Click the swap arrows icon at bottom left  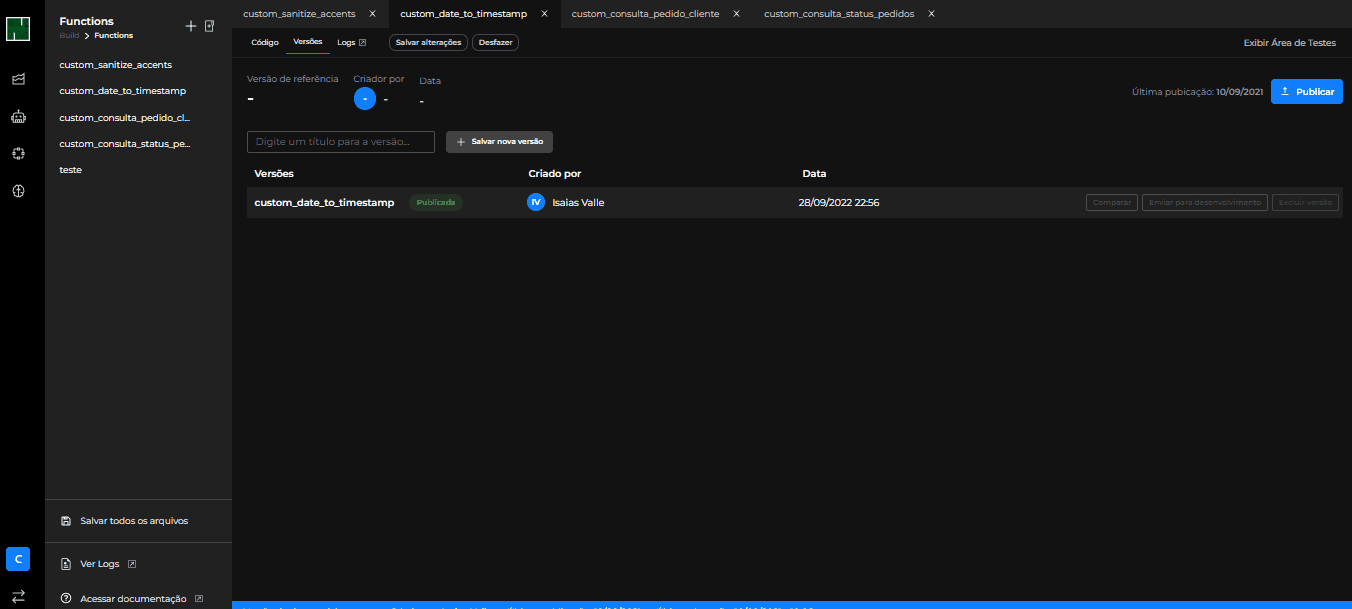(x=18, y=596)
